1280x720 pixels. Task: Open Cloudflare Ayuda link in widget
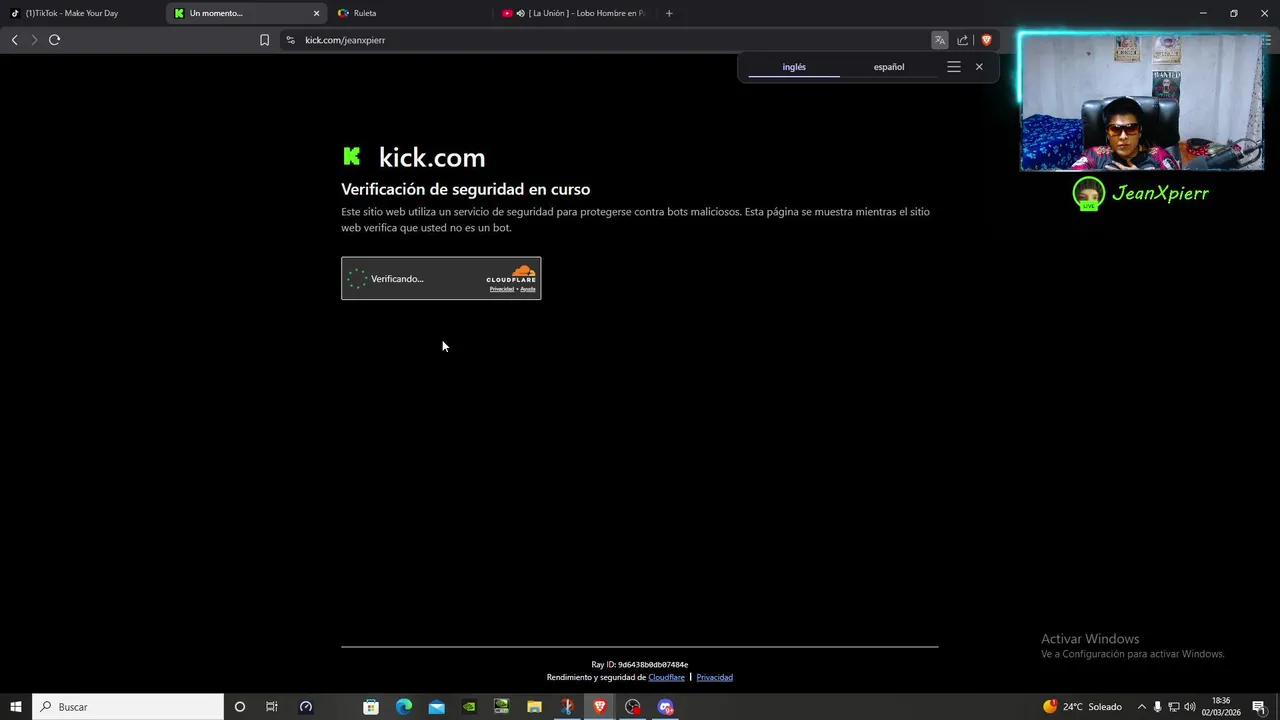pyautogui.click(x=528, y=289)
